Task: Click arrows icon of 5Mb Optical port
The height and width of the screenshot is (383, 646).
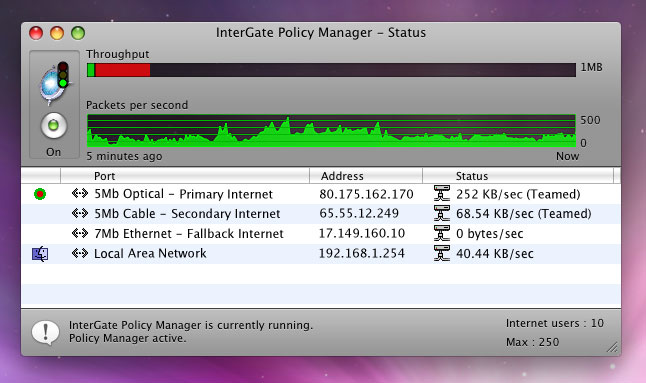Action: pos(80,193)
